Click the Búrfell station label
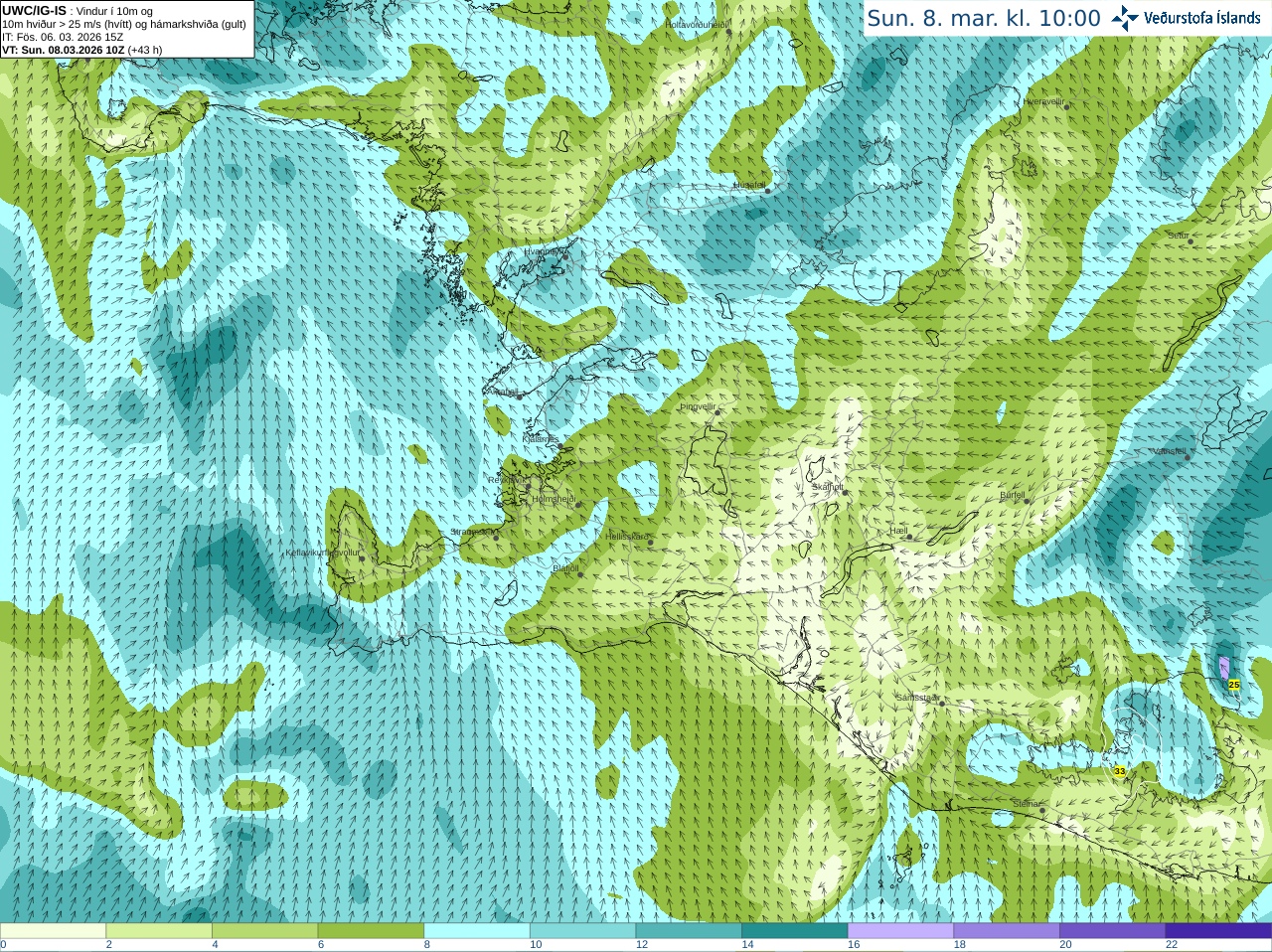1272x952 pixels. tap(1012, 495)
